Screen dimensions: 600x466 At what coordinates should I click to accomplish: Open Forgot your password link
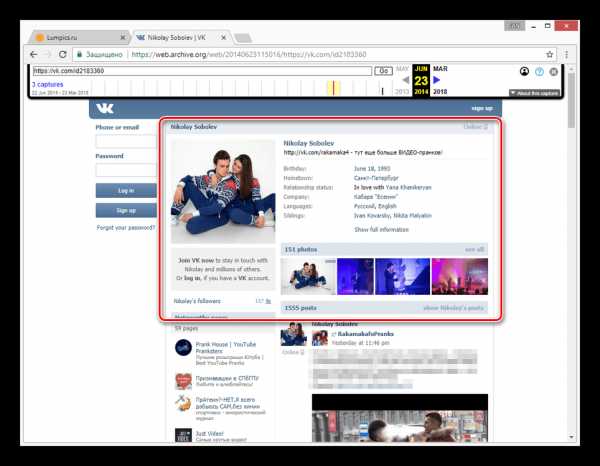pyautogui.click(x=126, y=228)
